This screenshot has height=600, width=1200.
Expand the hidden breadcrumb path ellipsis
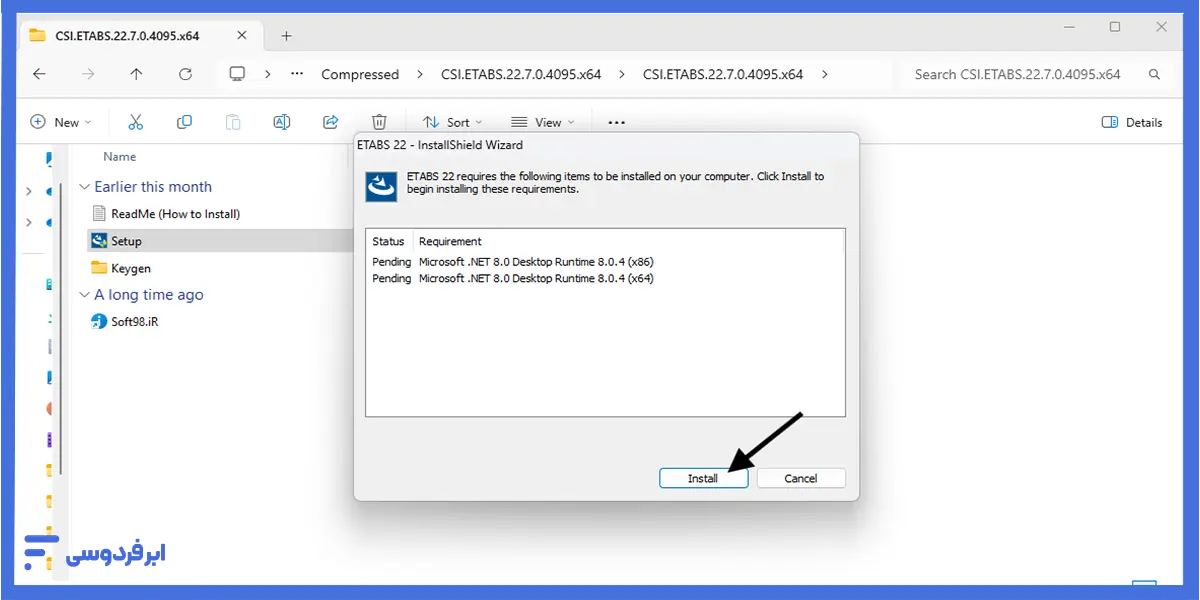[x=297, y=74]
